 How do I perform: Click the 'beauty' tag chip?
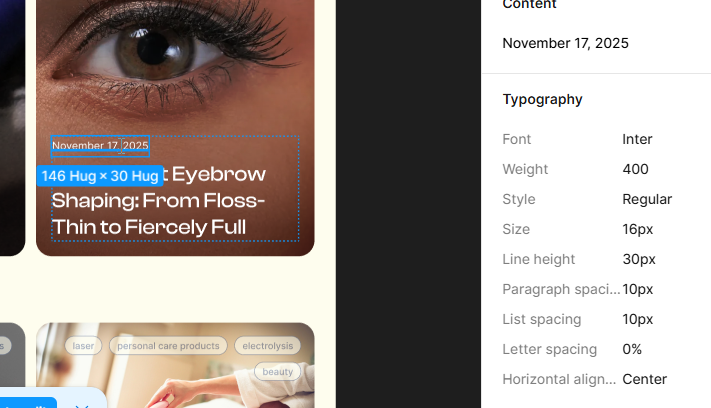pyautogui.click(x=278, y=372)
